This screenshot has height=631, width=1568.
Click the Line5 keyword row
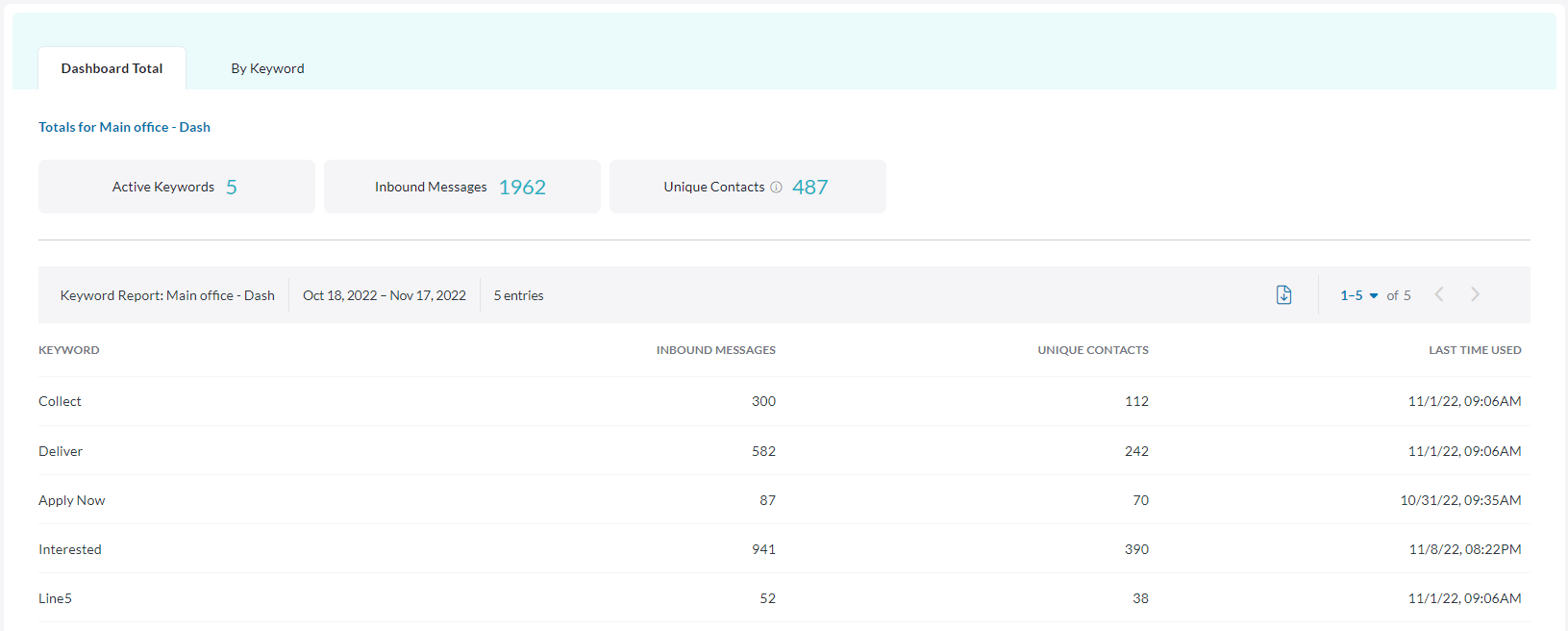point(55,598)
